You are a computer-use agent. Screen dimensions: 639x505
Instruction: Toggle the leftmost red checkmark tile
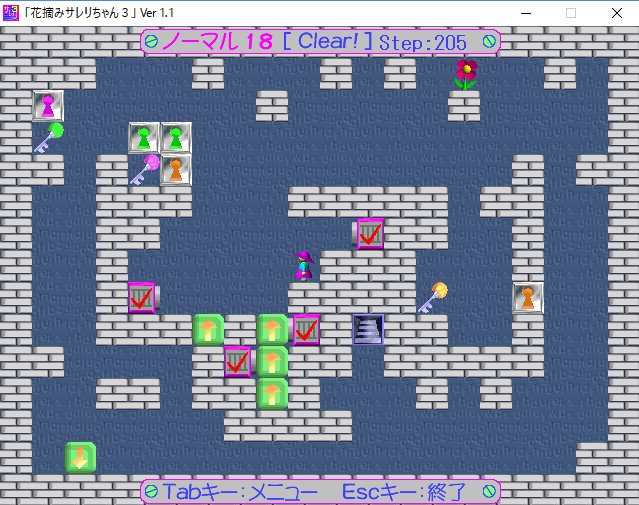click(143, 297)
